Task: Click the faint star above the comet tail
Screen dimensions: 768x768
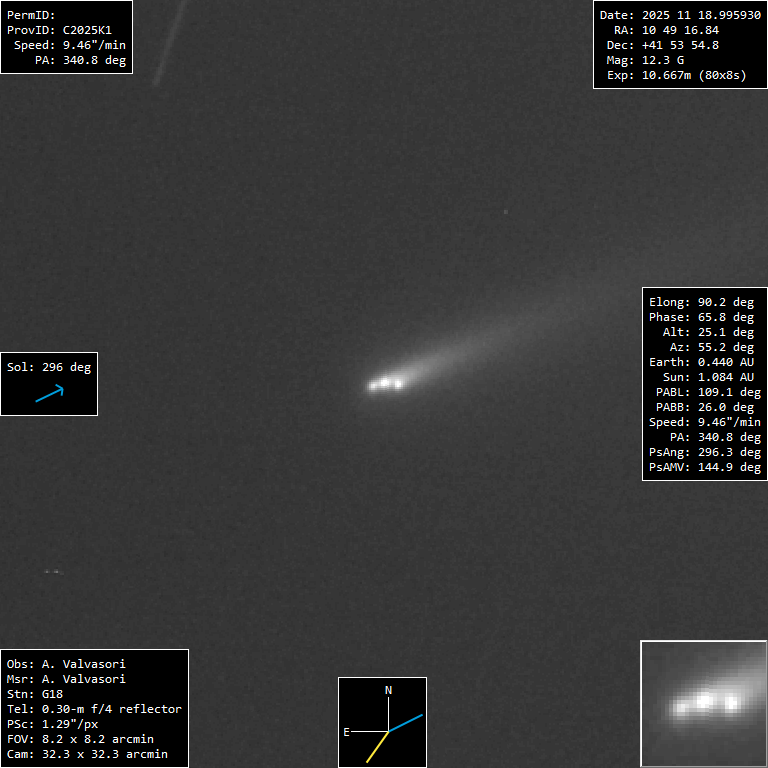Action: (x=506, y=211)
